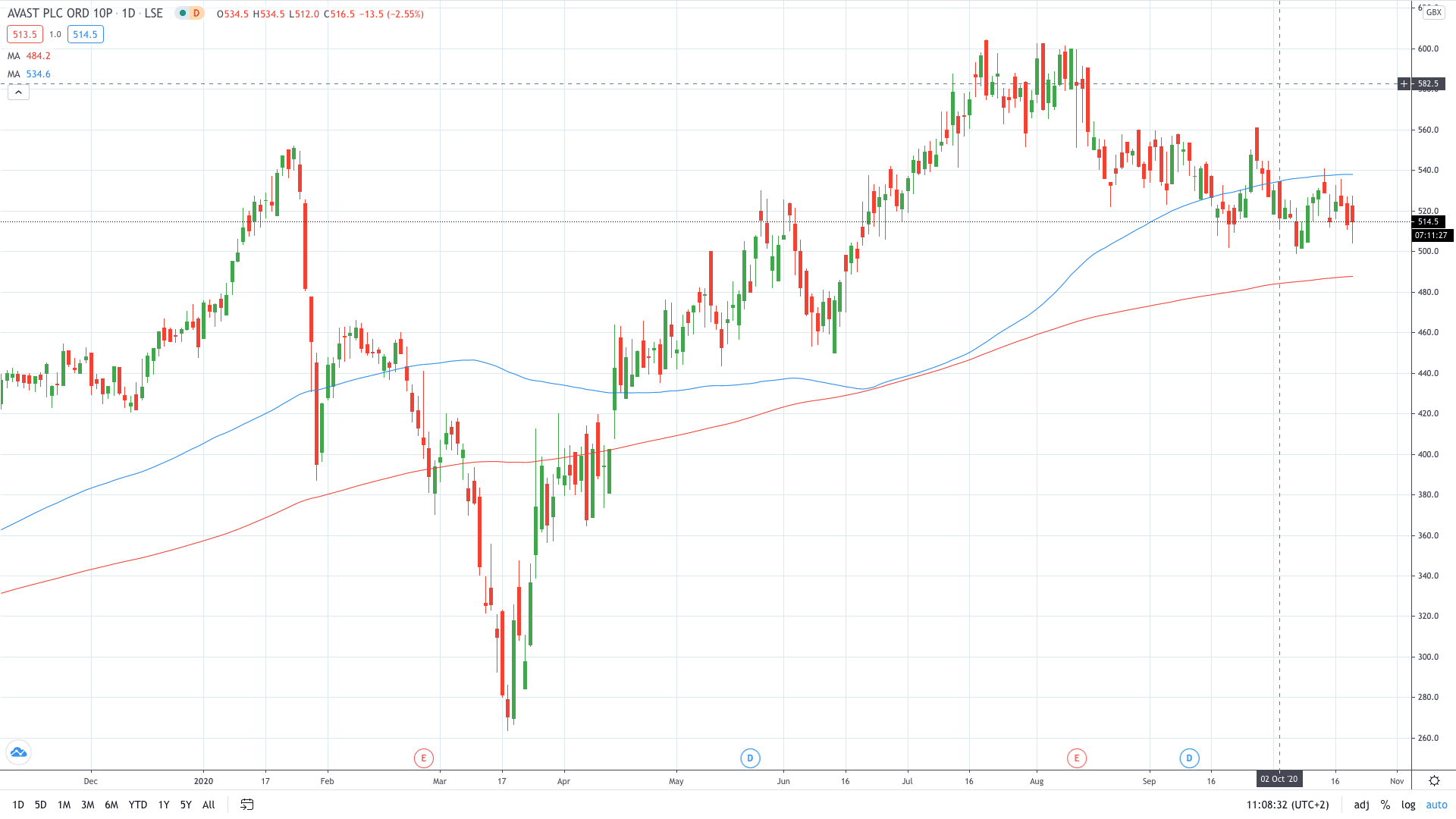Click the 2020 label on the time axis

pos(203,781)
